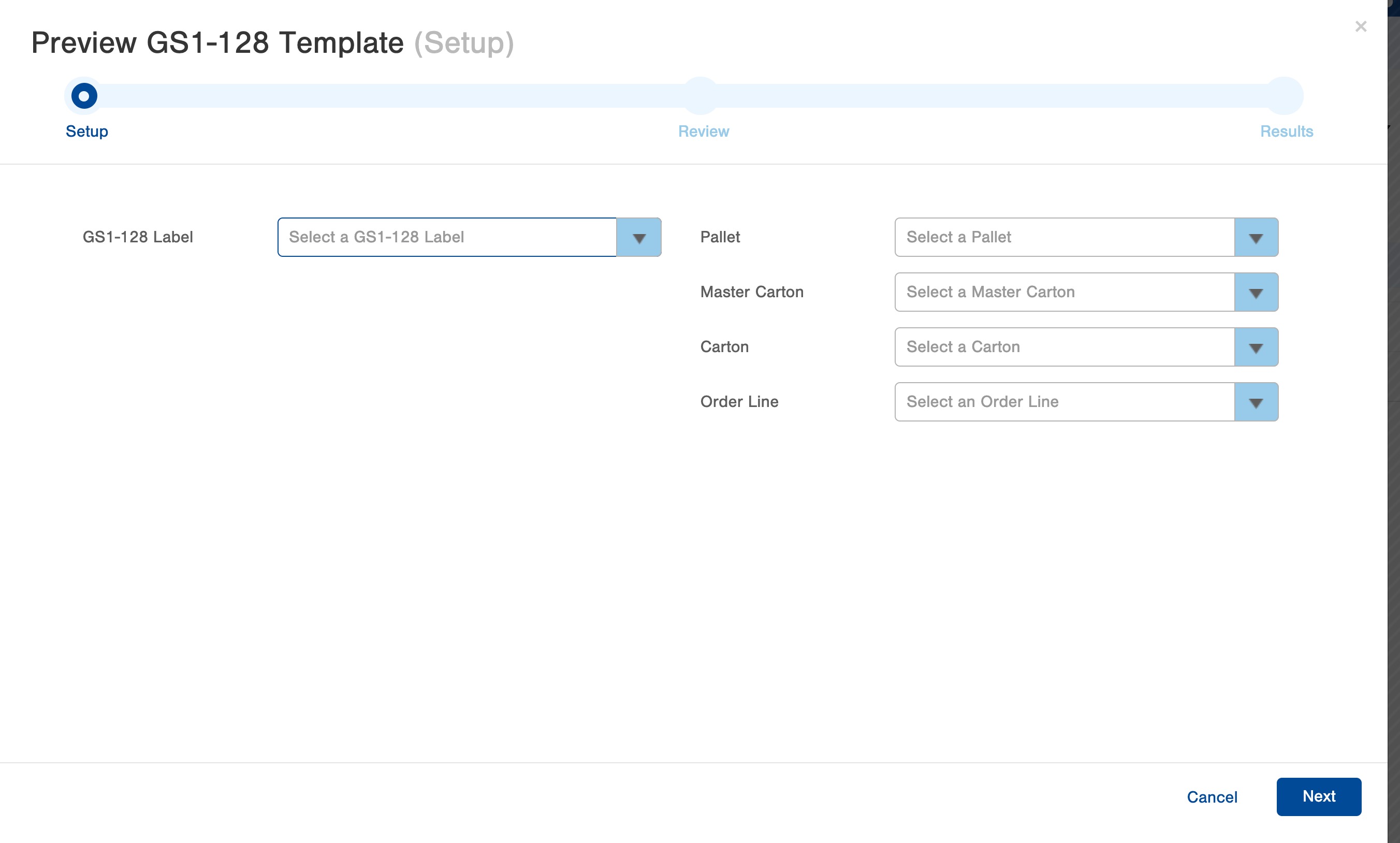Close the Preview GS1-128 Template dialog
The height and width of the screenshot is (843, 1400).
pyautogui.click(x=1360, y=26)
